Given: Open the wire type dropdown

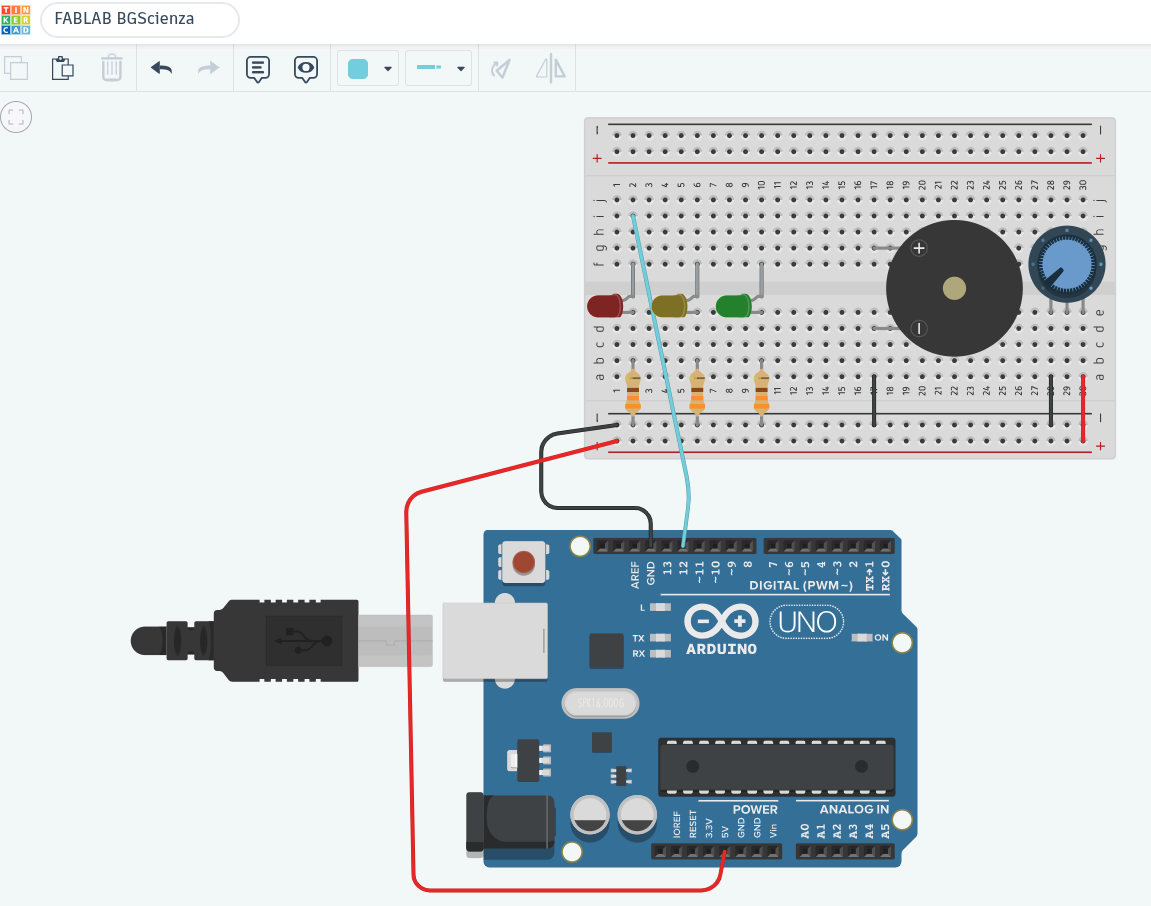Looking at the screenshot, I should [438, 68].
